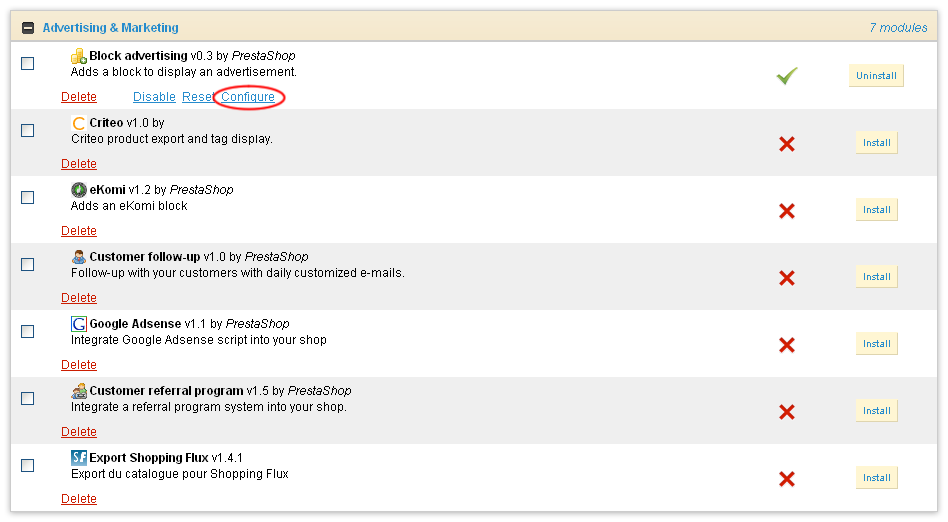Screen dimensions: 948x522
Task: Uninstall the Block advertising module
Action: (x=876, y=76)
